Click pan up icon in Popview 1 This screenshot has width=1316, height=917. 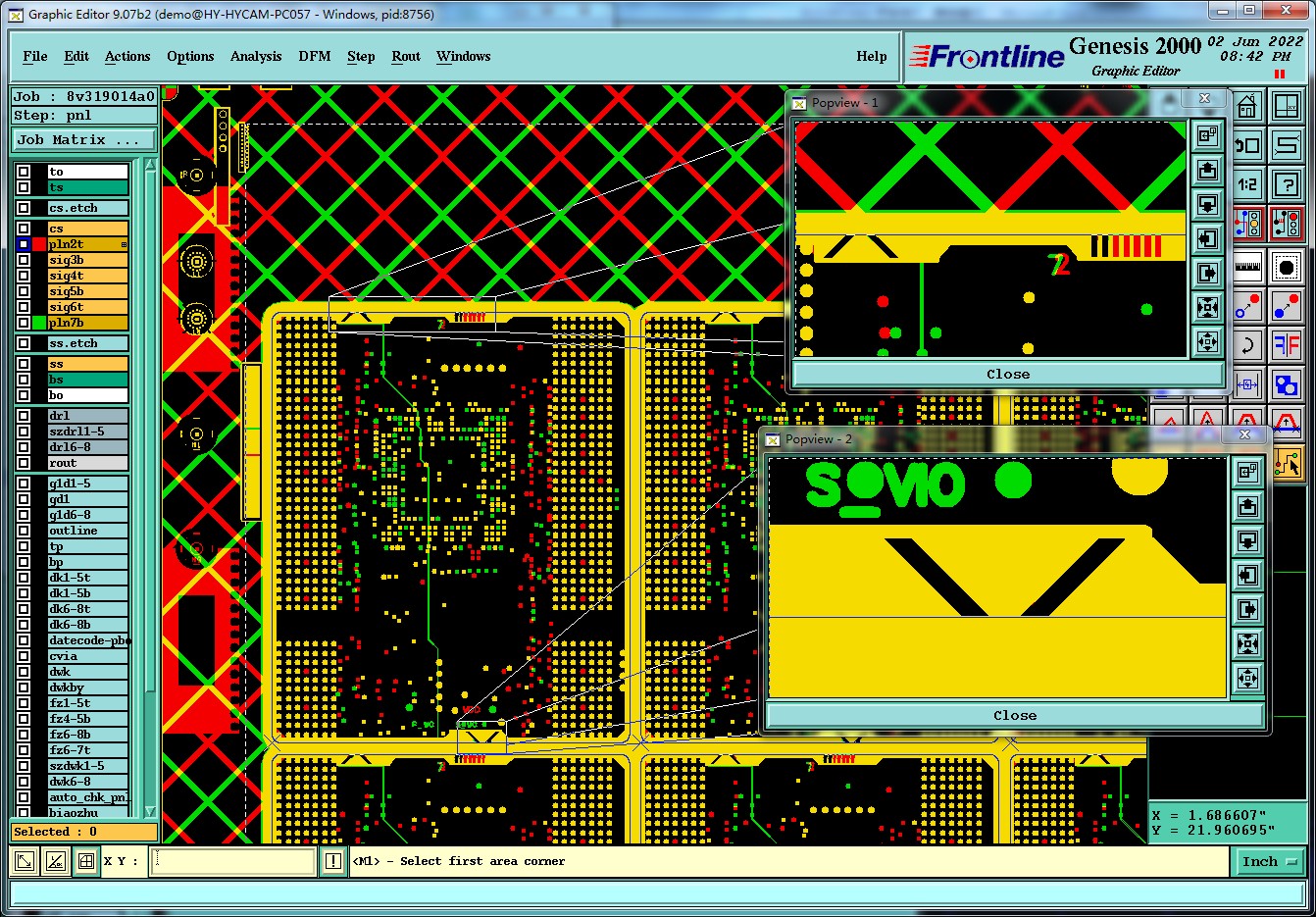1208,171
